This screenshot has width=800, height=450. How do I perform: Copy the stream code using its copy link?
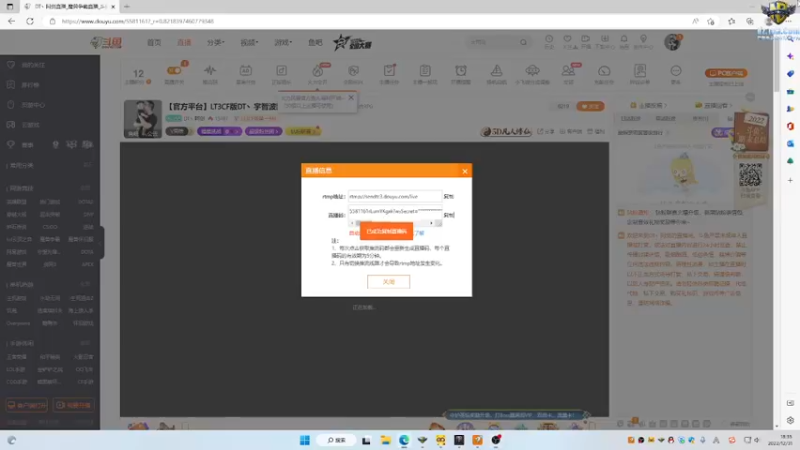(x=448, y=215)
